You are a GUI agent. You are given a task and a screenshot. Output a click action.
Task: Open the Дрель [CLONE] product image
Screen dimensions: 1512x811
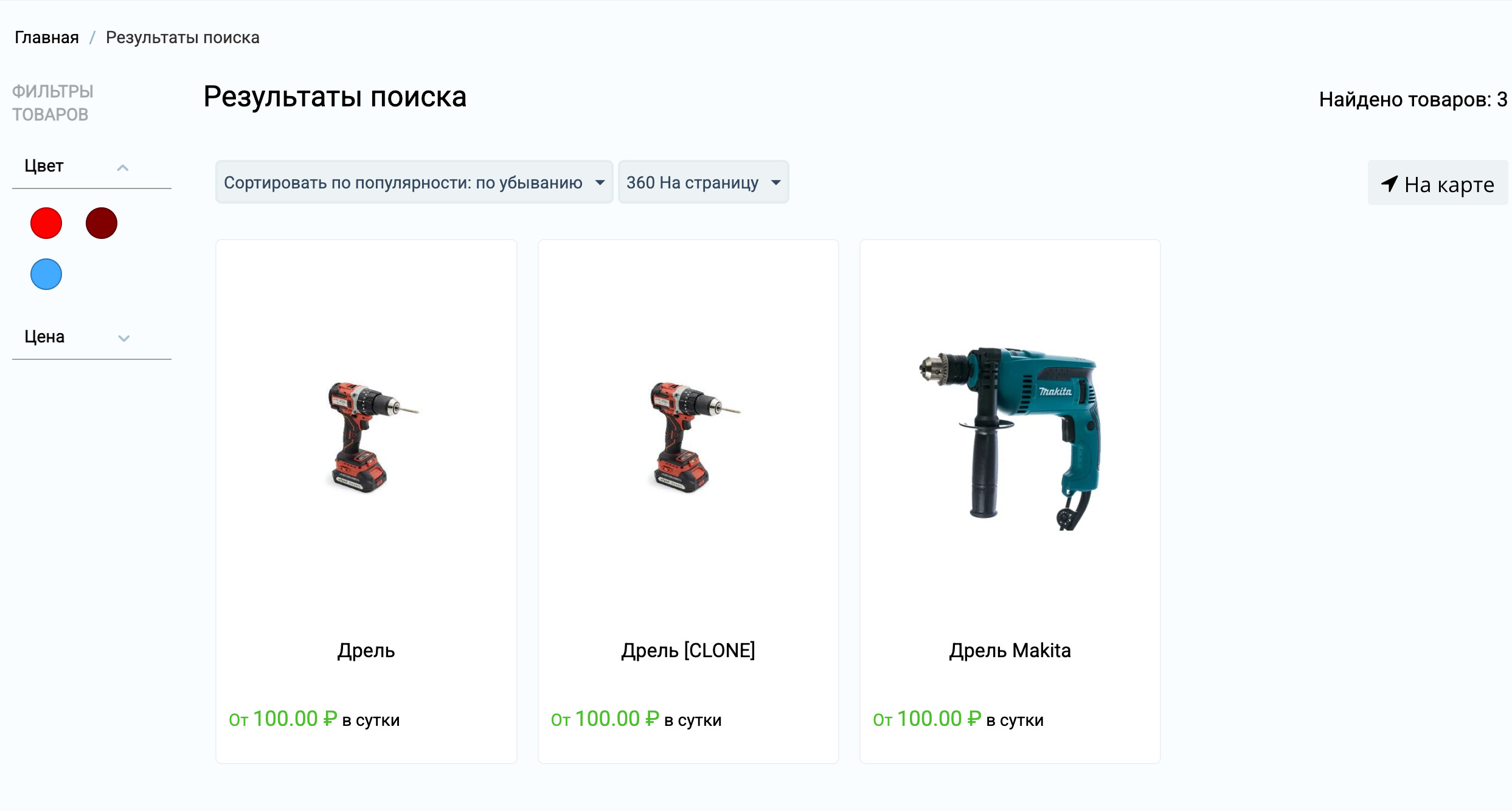pos(688,437)
